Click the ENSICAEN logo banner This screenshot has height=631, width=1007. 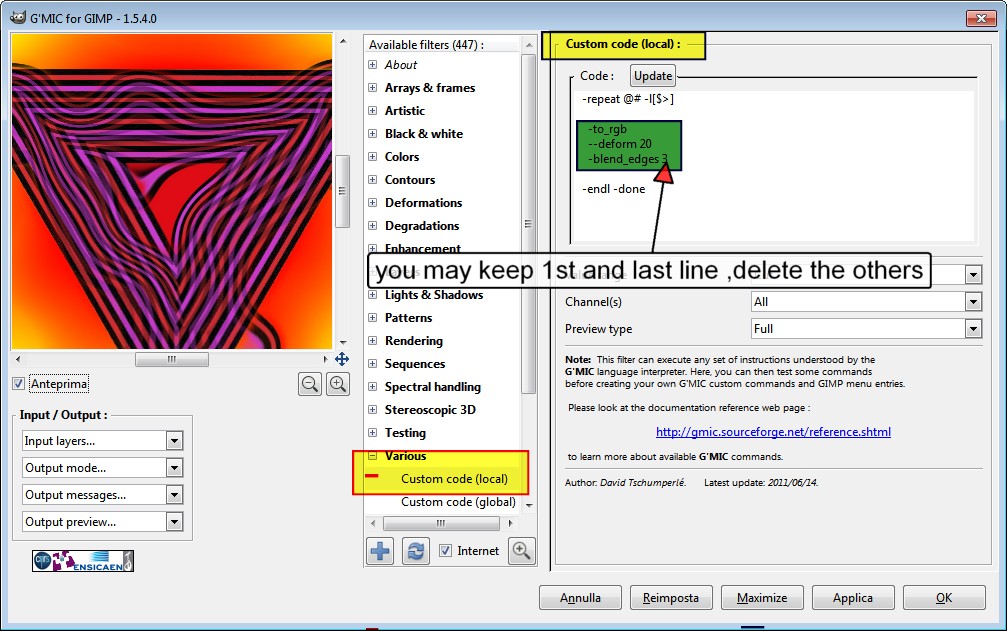click(83, 561)
